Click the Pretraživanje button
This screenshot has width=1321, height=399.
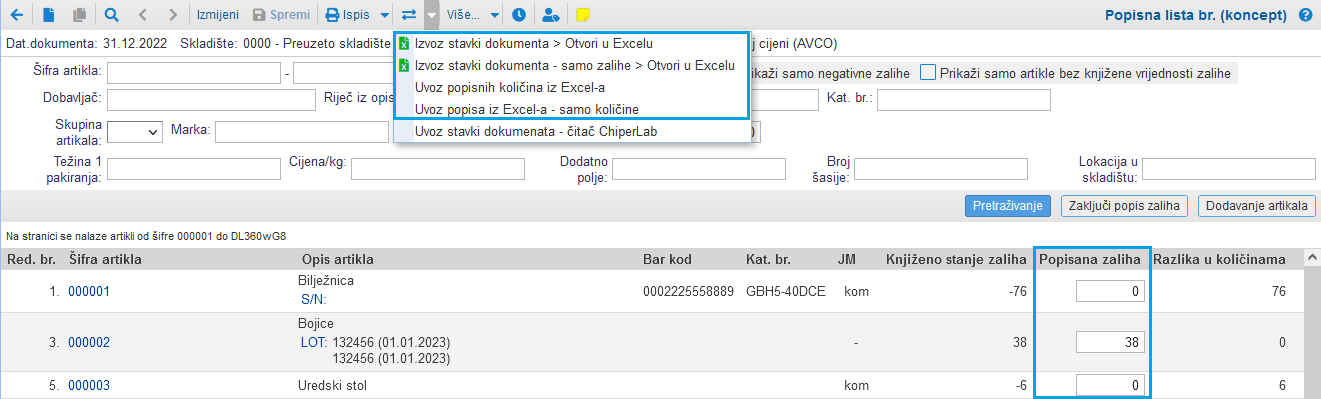1008,206
